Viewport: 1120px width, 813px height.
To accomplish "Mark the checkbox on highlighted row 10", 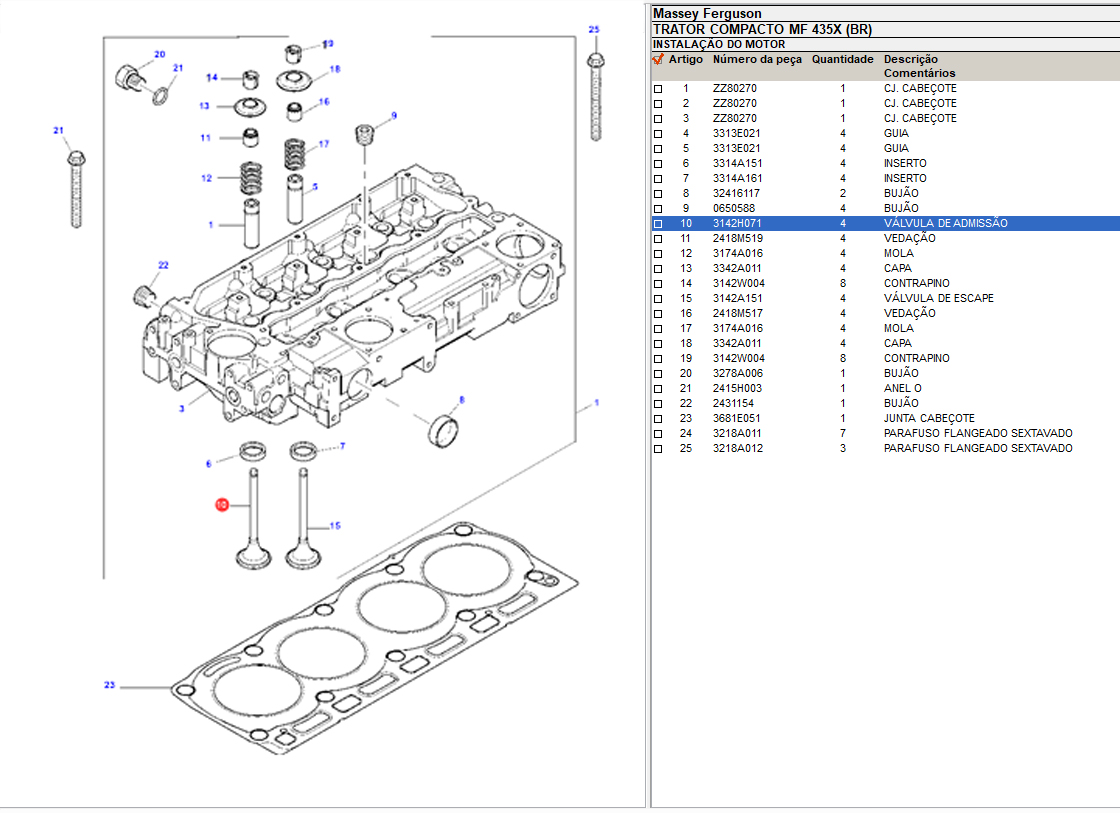I will [658, 224].
